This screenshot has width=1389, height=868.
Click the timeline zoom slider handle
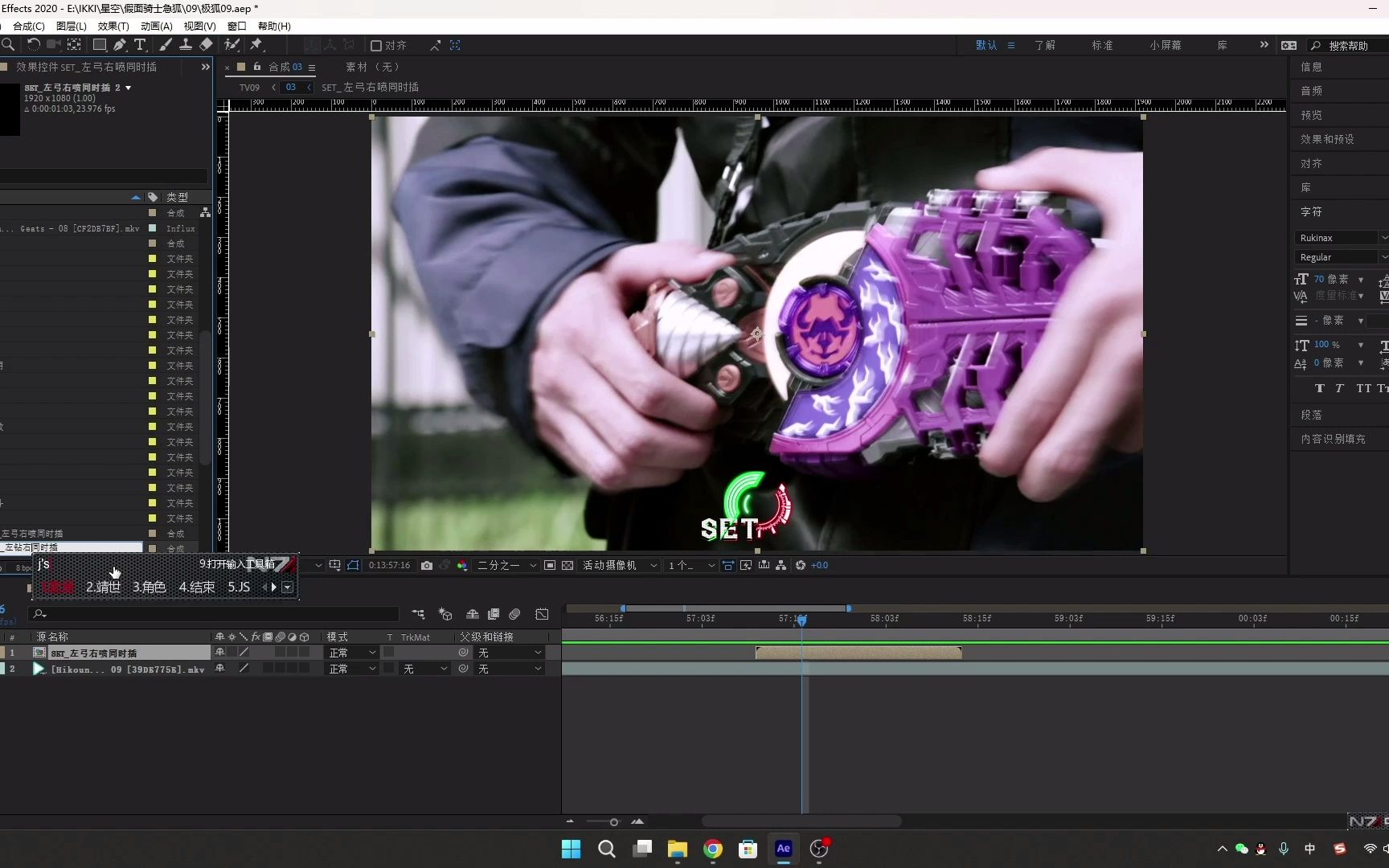614,822
